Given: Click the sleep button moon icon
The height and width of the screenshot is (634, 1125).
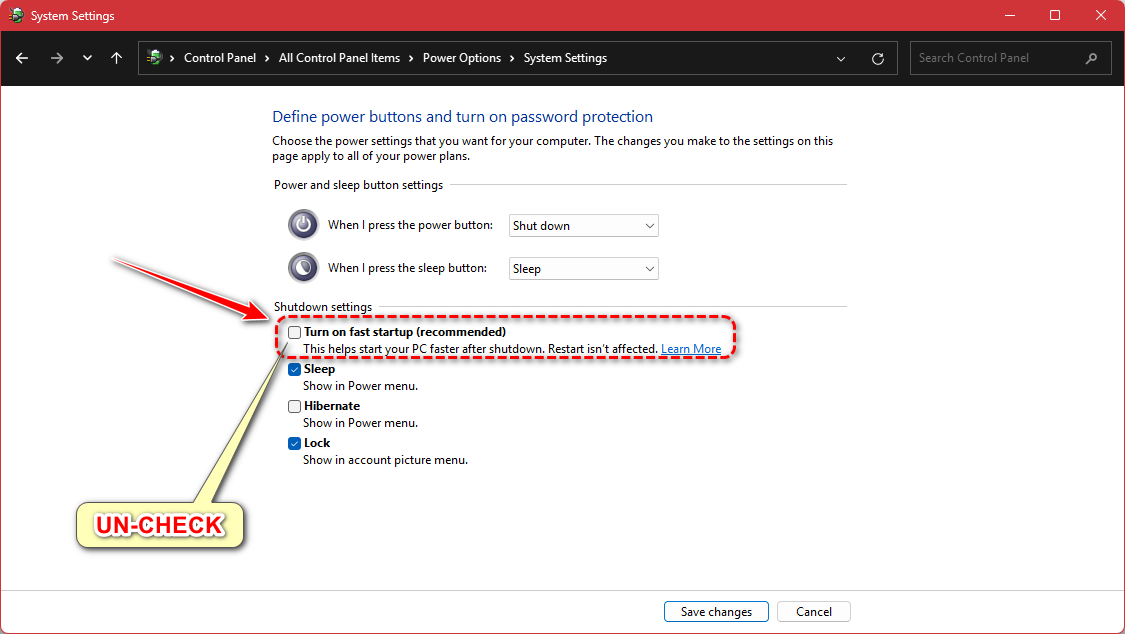Looking at the screenshot, I should pyautogui.click(x=303, y=268).
